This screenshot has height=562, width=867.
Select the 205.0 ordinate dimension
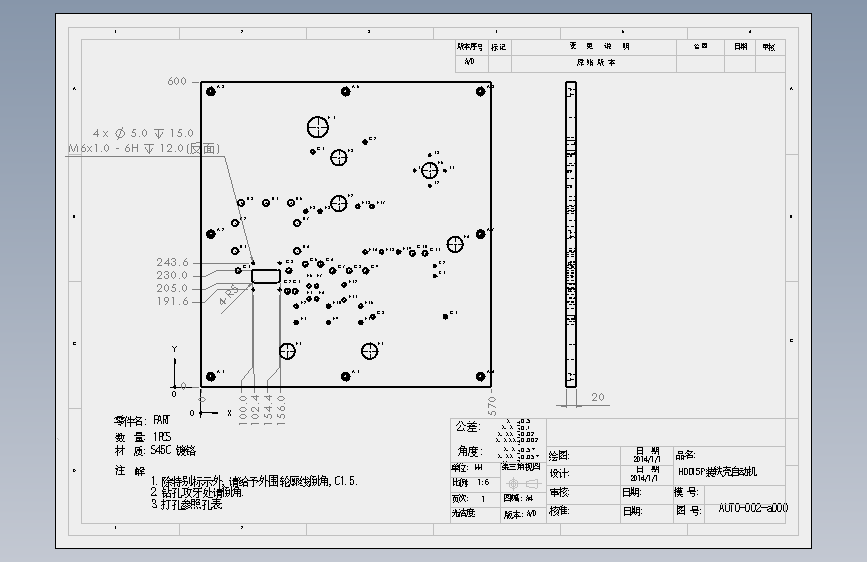[x=172, y=288]
